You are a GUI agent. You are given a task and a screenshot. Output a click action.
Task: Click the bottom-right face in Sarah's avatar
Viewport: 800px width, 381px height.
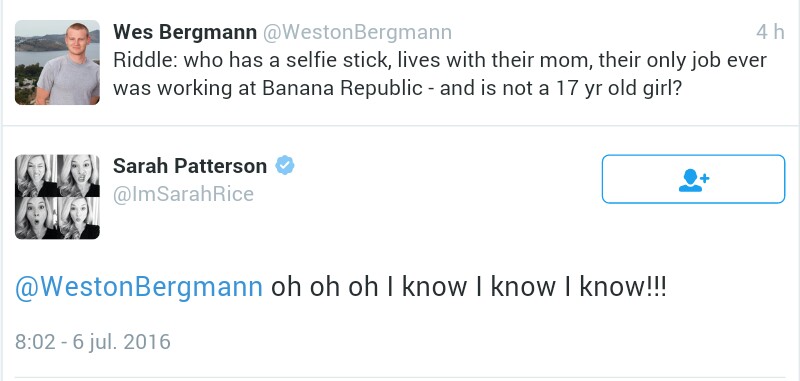79,218
